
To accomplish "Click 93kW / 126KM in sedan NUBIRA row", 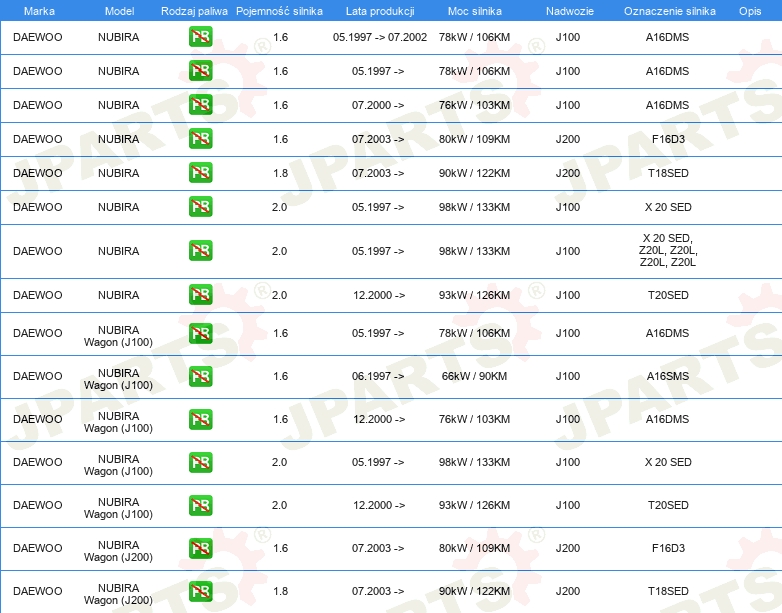I will click(474, 295).
